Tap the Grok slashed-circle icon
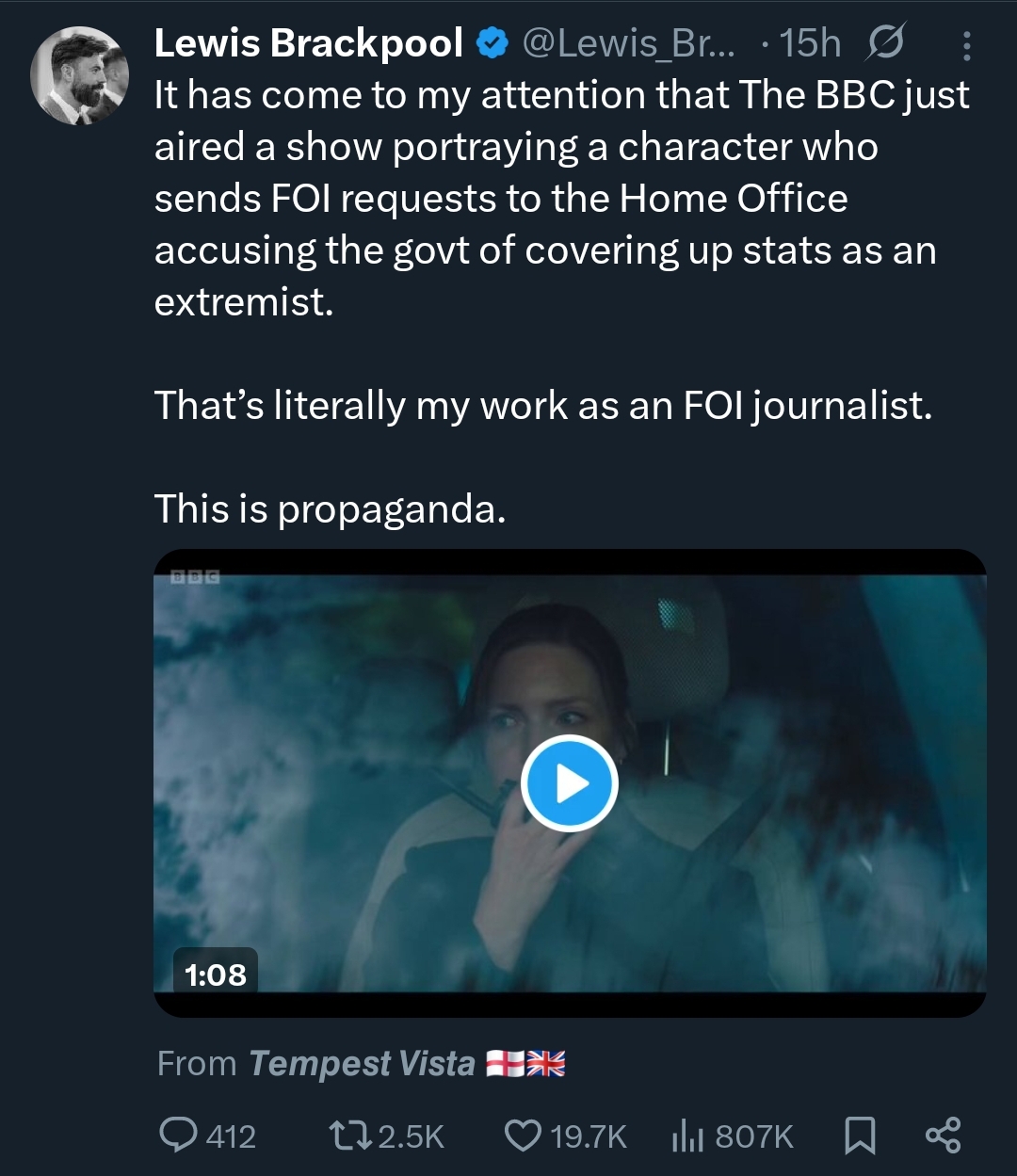 click(x=884, y=42)
